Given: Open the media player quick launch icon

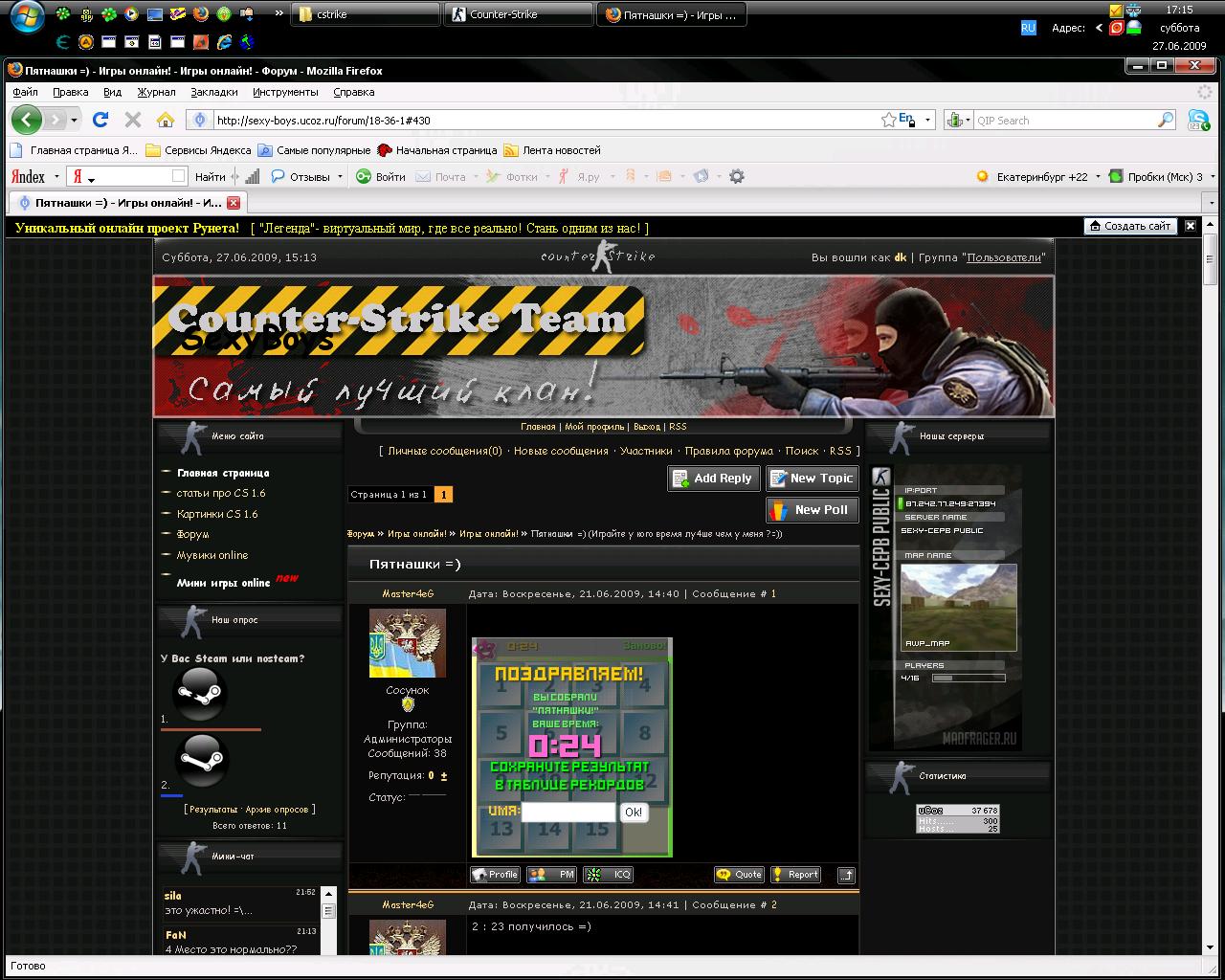Looking at the screenshot, I should point(131,14).
